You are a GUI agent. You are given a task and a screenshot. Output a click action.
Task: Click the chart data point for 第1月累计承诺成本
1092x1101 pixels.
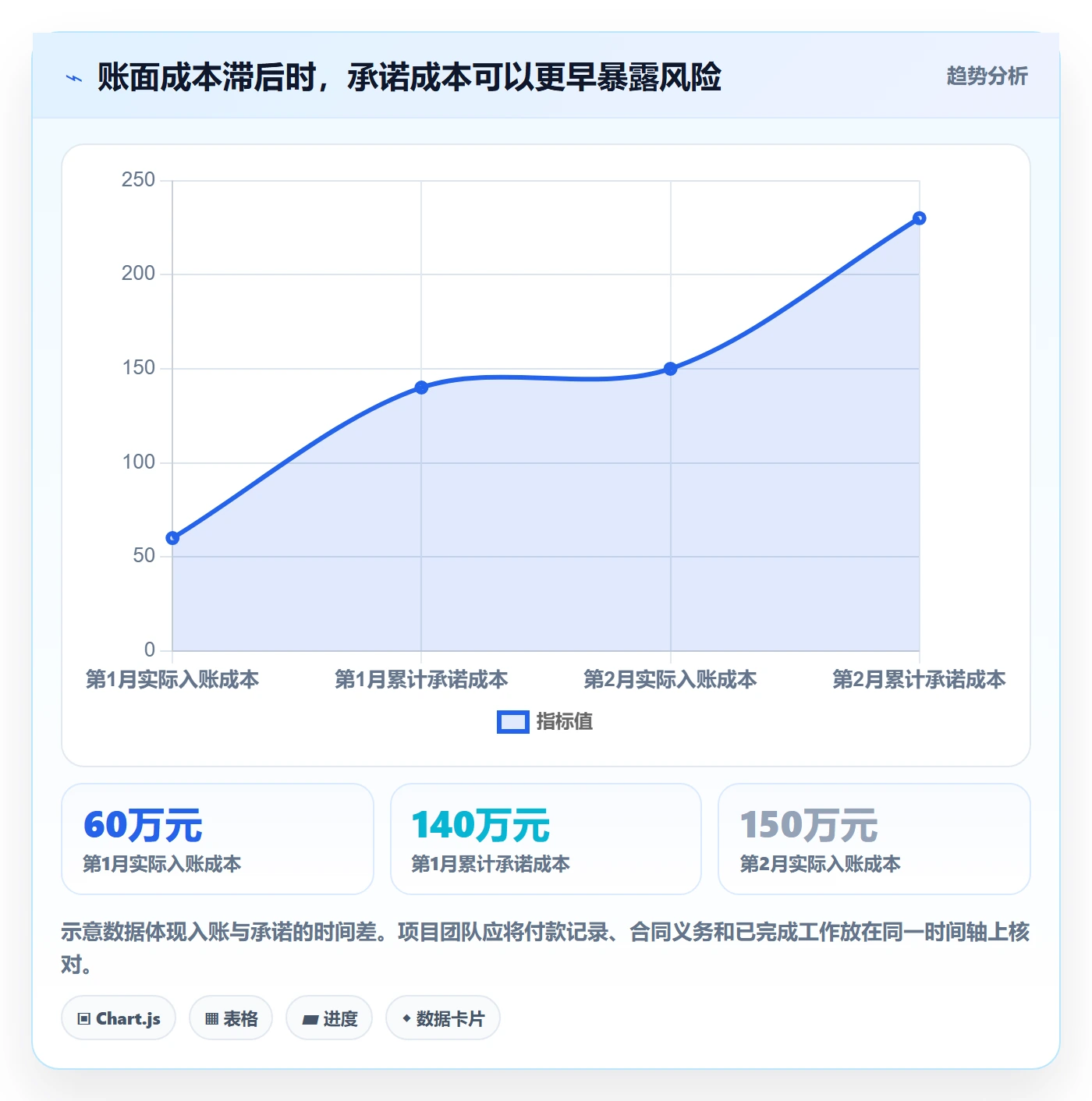pos(421,388)
